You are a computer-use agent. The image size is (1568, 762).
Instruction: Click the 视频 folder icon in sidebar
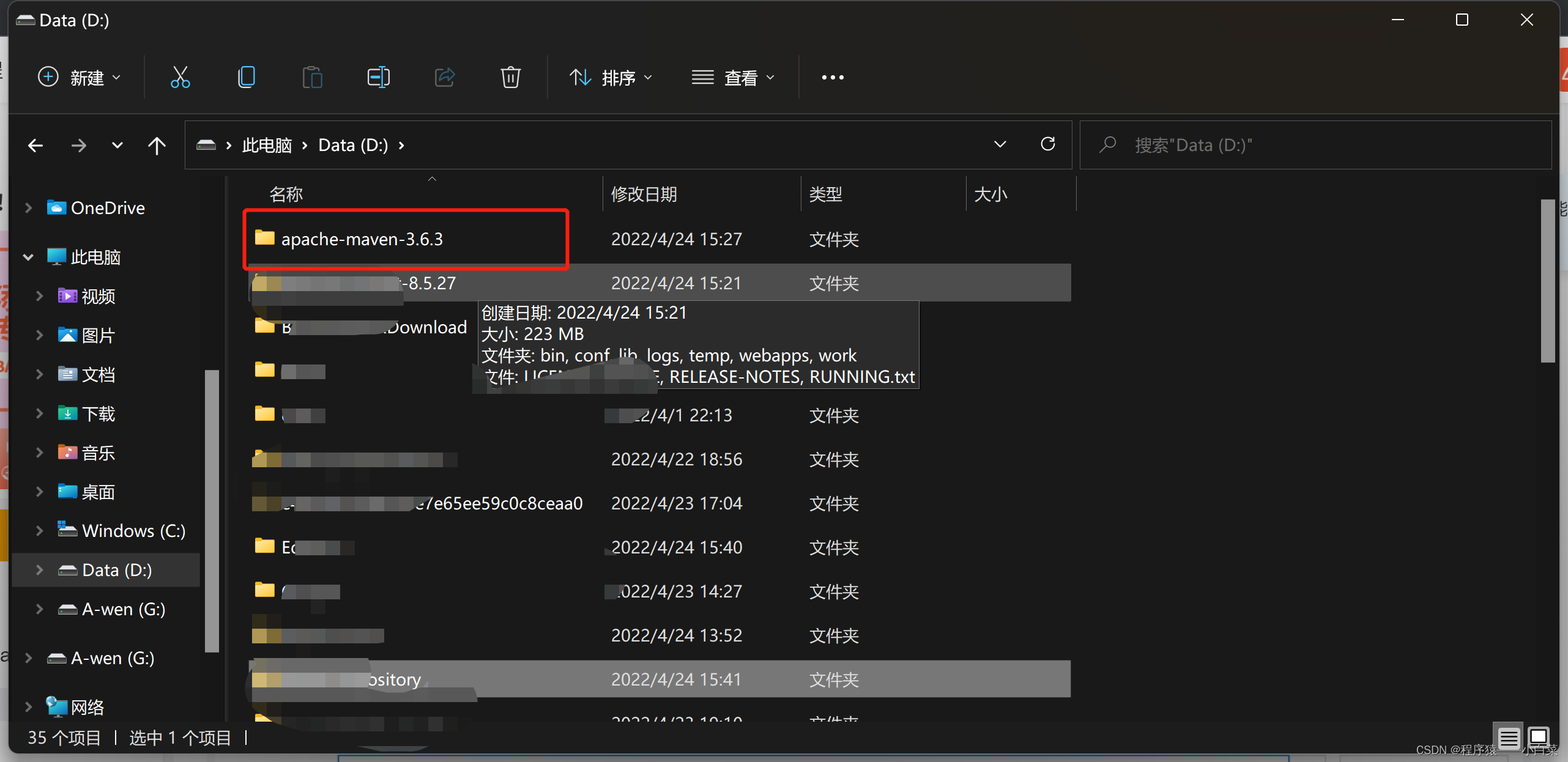67,296
